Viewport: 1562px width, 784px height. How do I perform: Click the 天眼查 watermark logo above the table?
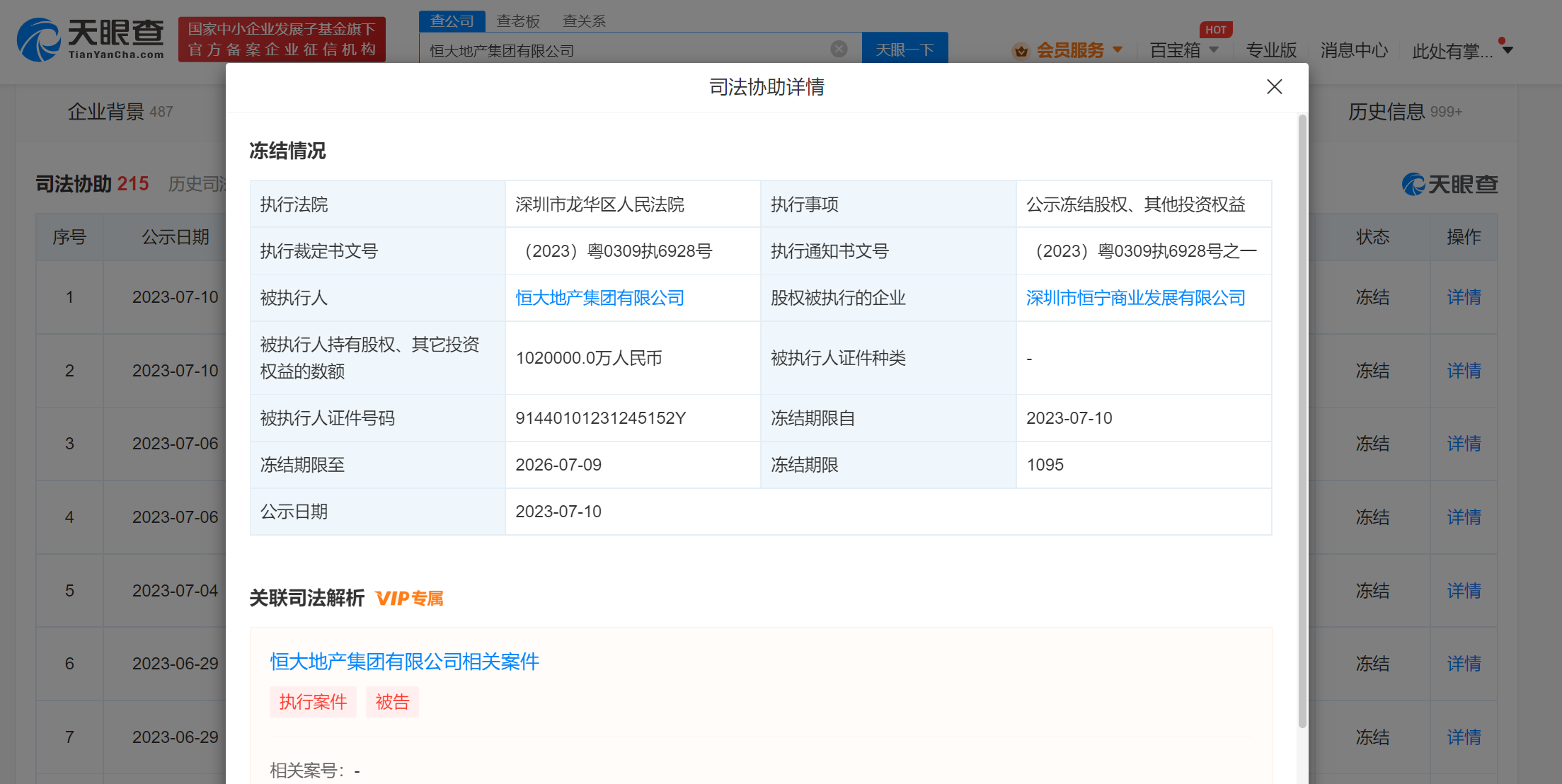(1449, 183)
